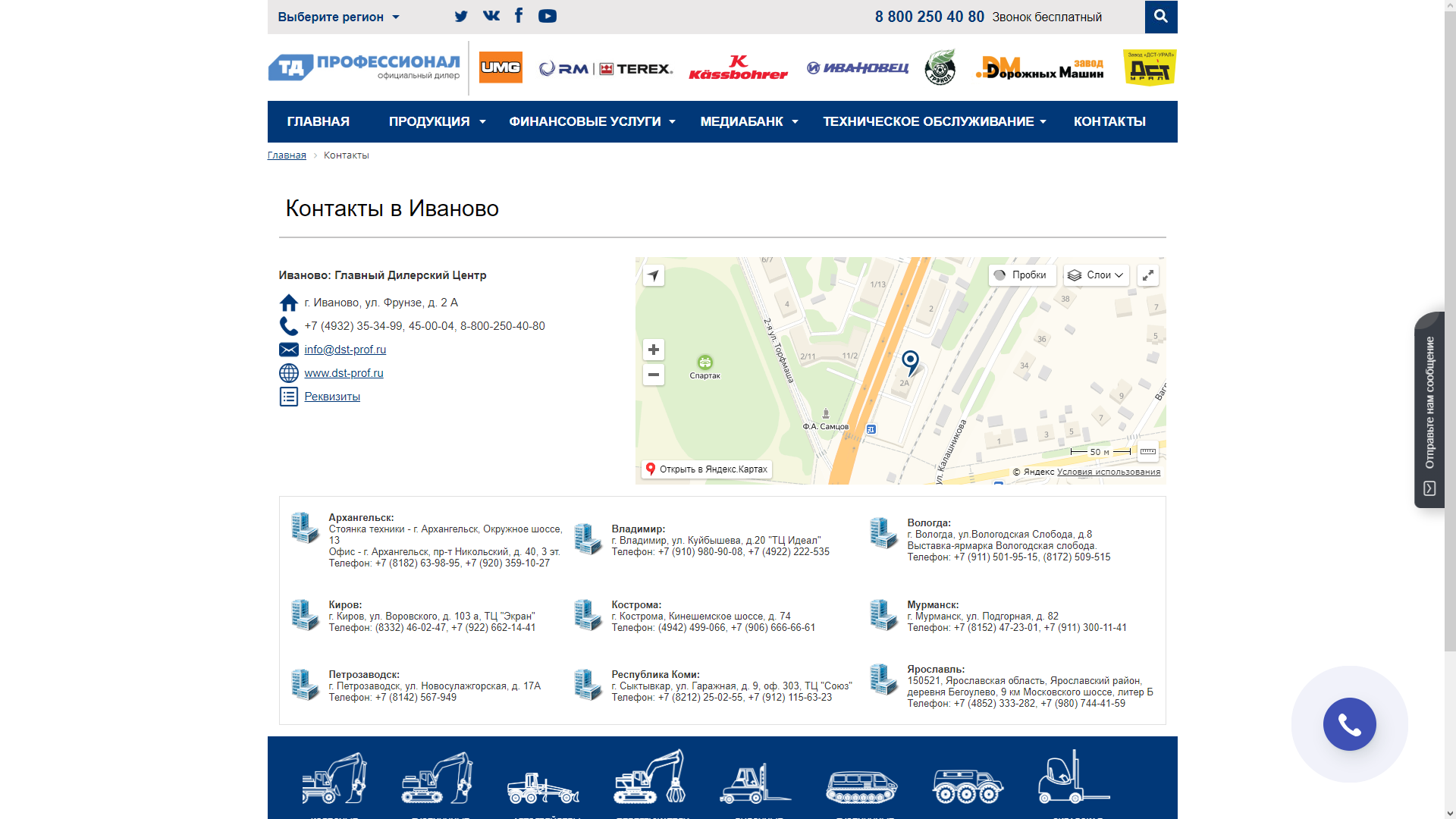
Task: Click Открыть в Яндекс.Картах button
Action: [707, 469]
